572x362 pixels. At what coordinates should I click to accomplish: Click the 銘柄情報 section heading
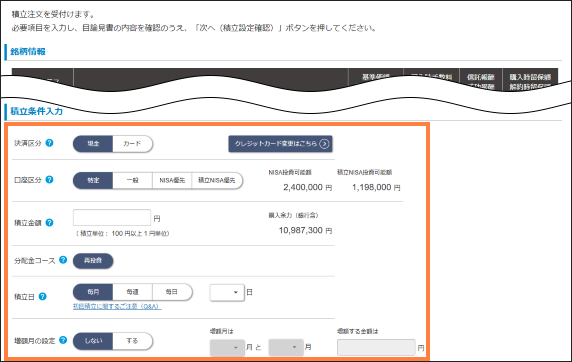click(x=28, y=51)
